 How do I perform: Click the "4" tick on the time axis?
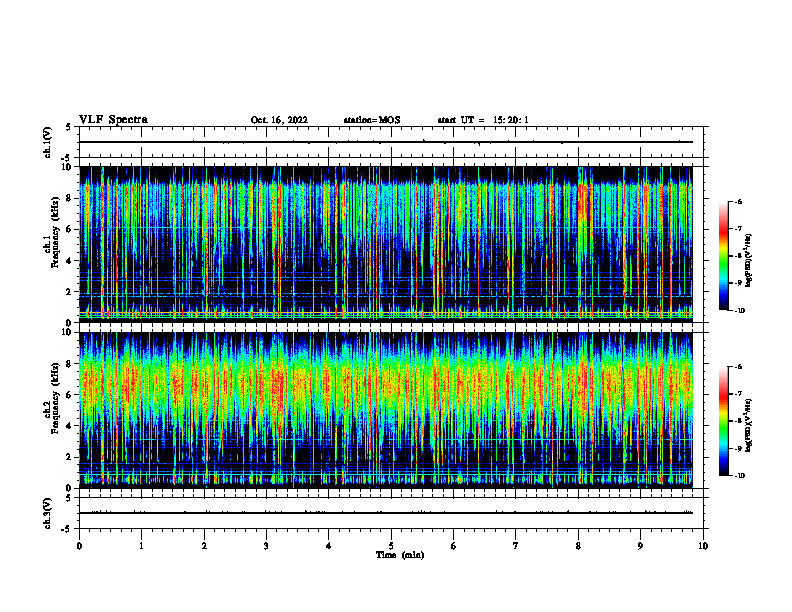pyautogui.click(x=329, y=546)
